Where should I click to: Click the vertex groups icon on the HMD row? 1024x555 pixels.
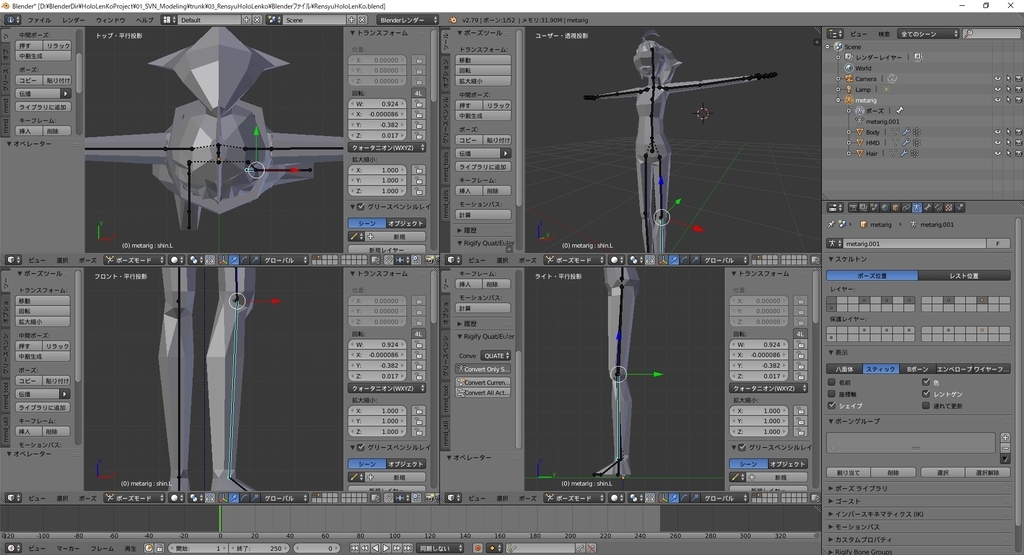point(916,142)
